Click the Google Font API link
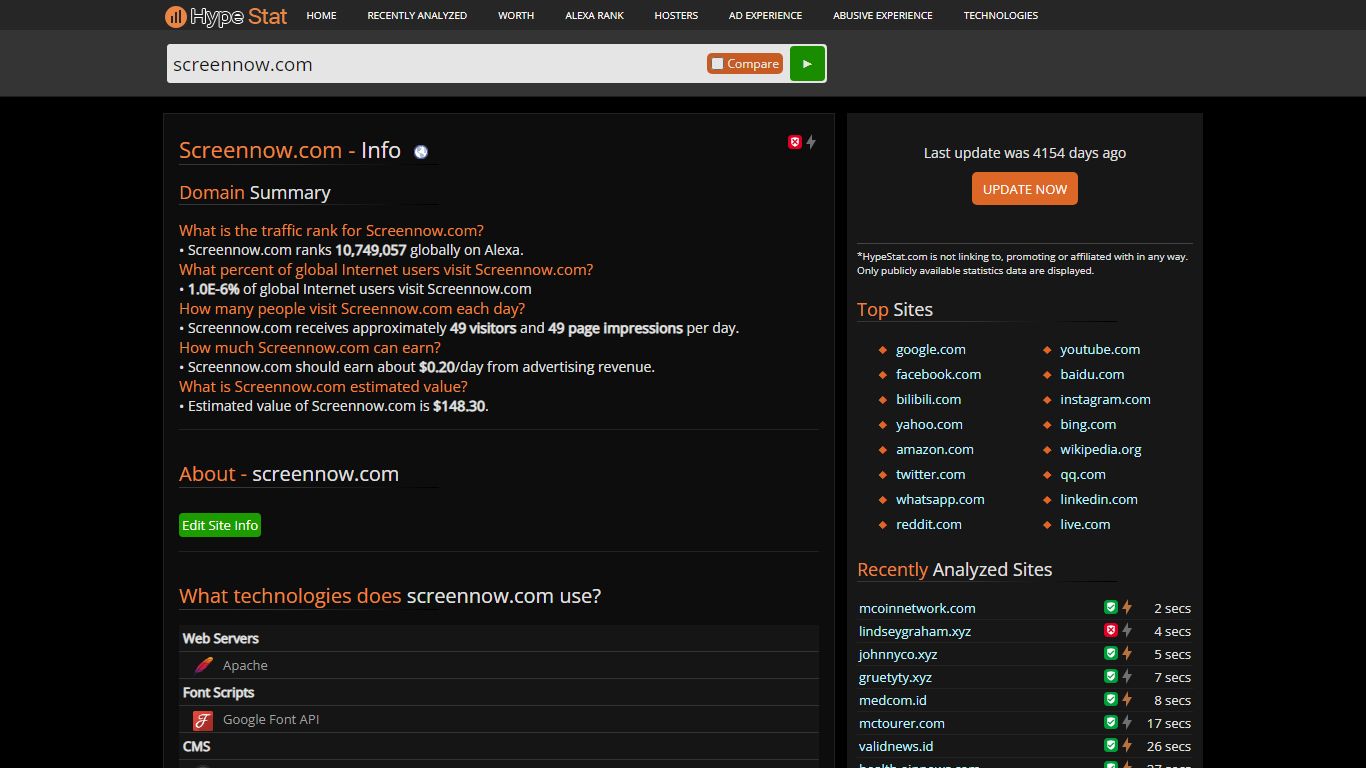 point(271,719)
